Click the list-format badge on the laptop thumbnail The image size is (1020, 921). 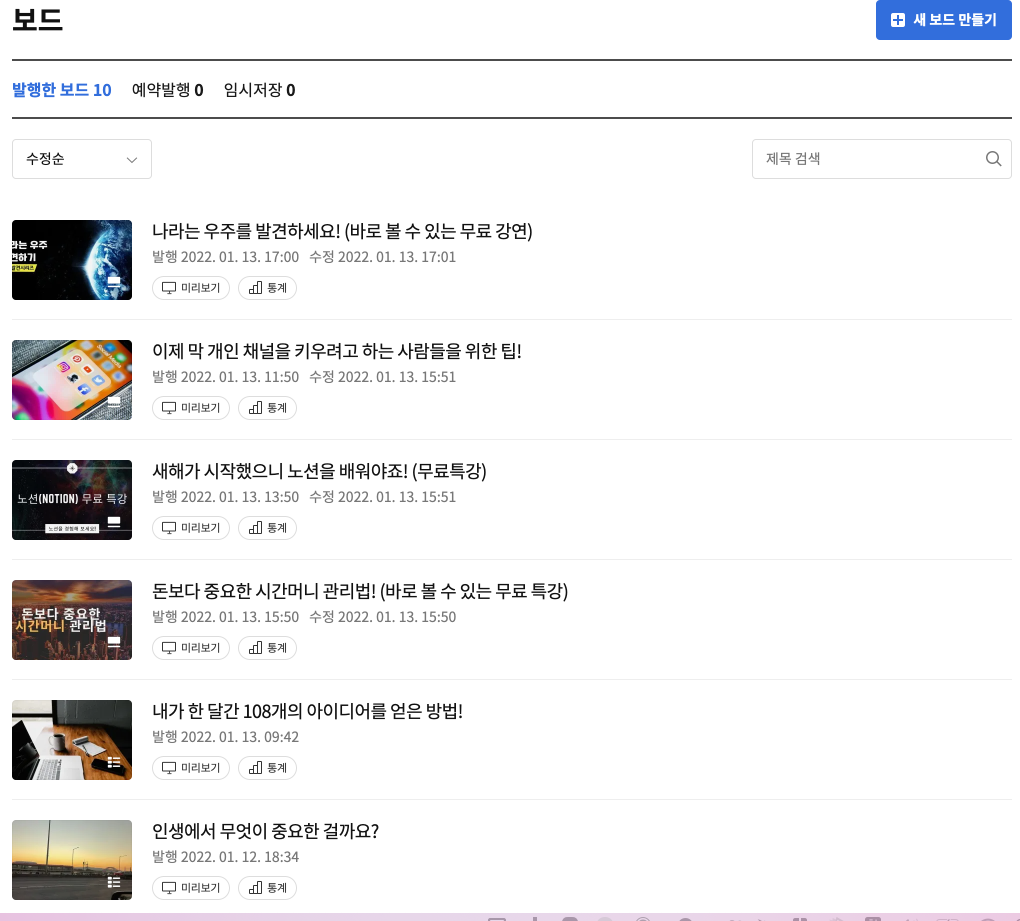click(114, 762)
